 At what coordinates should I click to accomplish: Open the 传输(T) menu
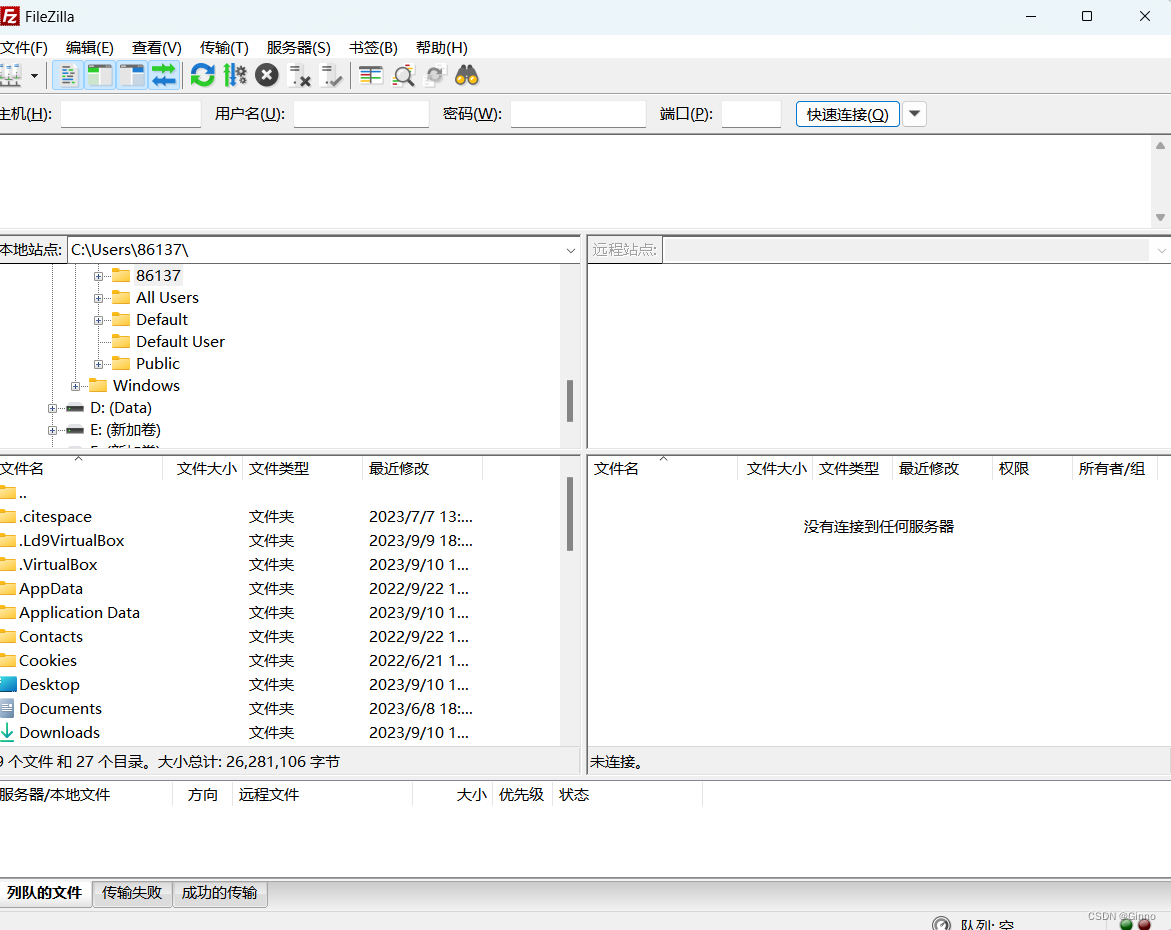224,48
